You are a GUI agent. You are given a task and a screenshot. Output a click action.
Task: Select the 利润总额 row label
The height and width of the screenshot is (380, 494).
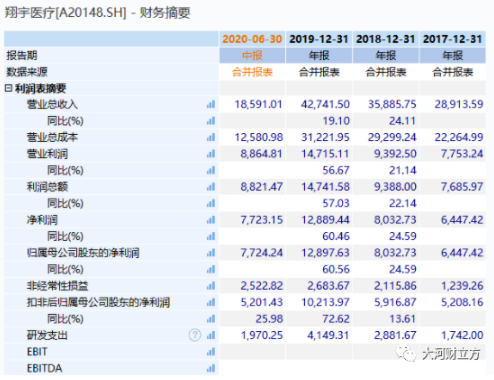pos(47,187)
